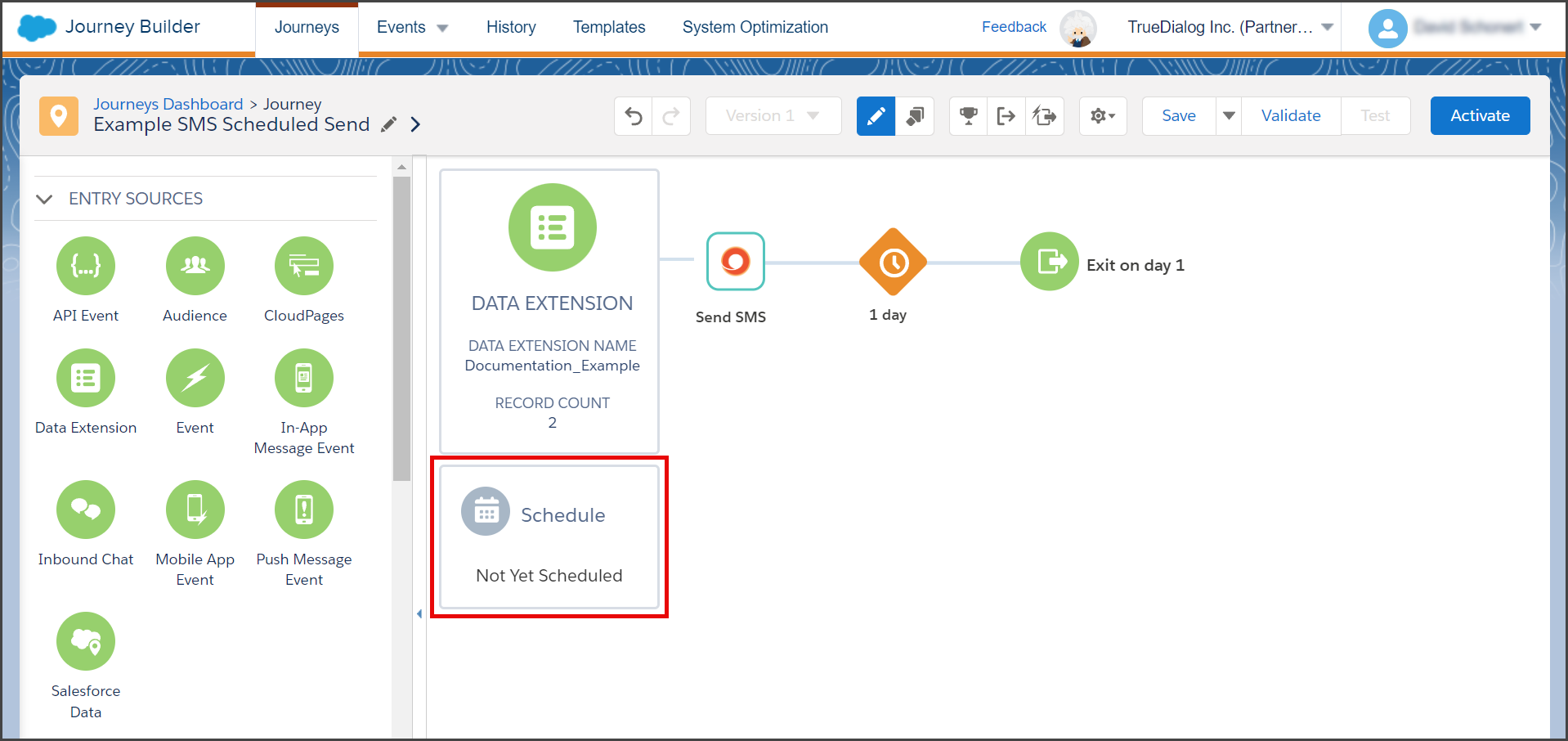Open the Templates tab
The height and width of the screenshot is (741, 1568).
pyautogui.click(x=609, y=27)
